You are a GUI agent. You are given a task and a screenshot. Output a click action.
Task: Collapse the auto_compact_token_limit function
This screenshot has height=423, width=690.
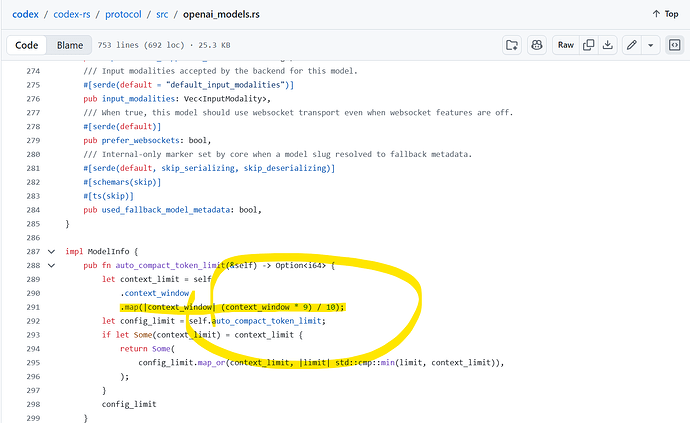click(x=51, y=265)
